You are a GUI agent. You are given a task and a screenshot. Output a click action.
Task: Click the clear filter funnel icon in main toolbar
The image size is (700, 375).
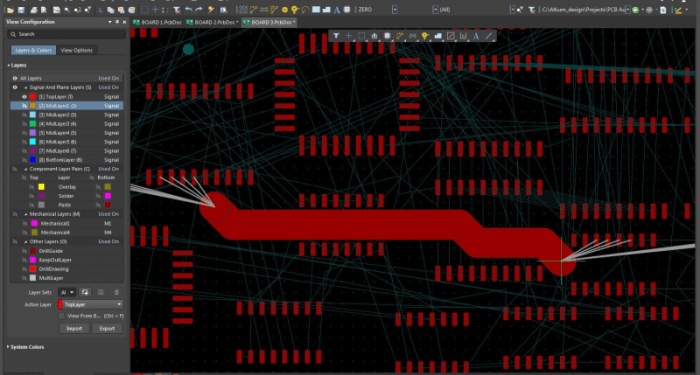[x=177, y=9]
